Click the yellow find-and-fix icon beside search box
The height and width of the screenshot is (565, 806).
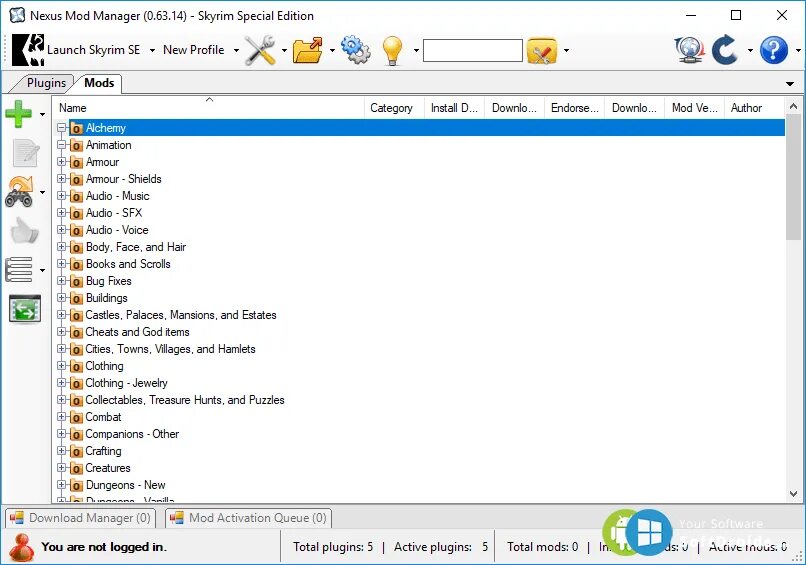pyautogui.click(x=542, y=50)
